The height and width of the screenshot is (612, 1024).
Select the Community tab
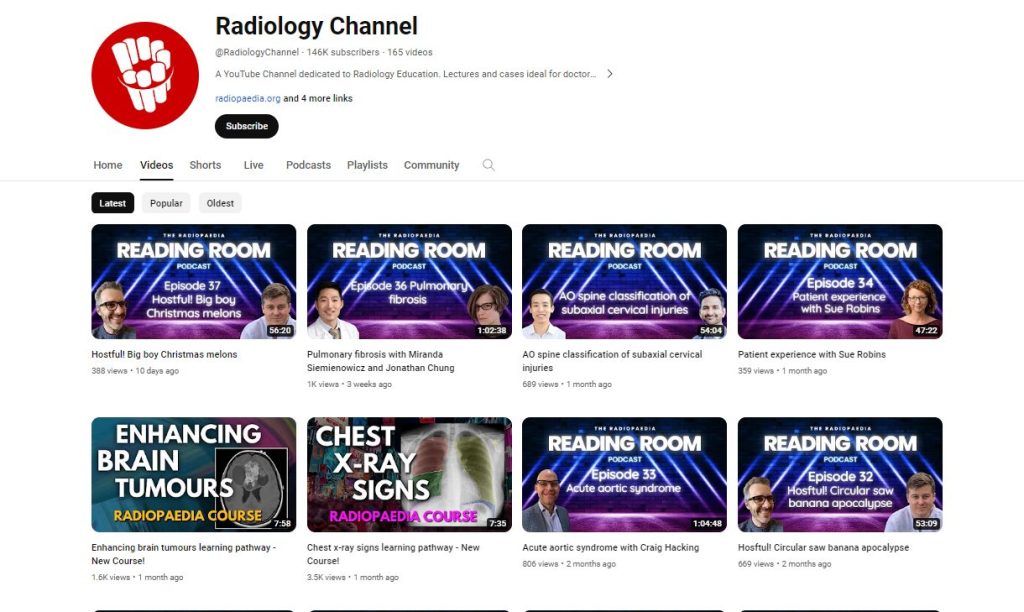(431, 165)
